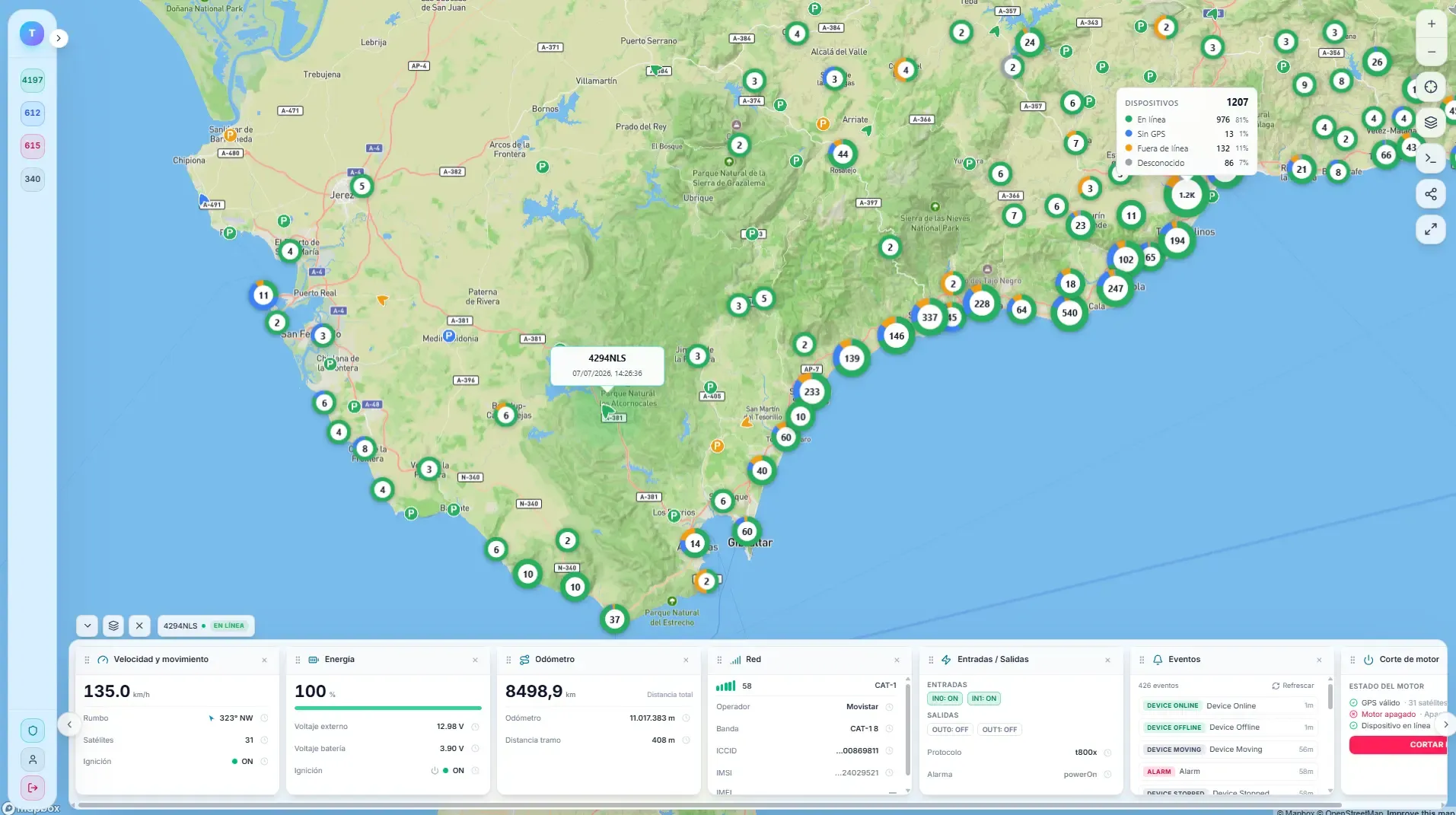Image resolution: width=1456 pixels, height=815 pixels.
Task: Grab the Eventos widget drag handle
Action: point(1141,660)
